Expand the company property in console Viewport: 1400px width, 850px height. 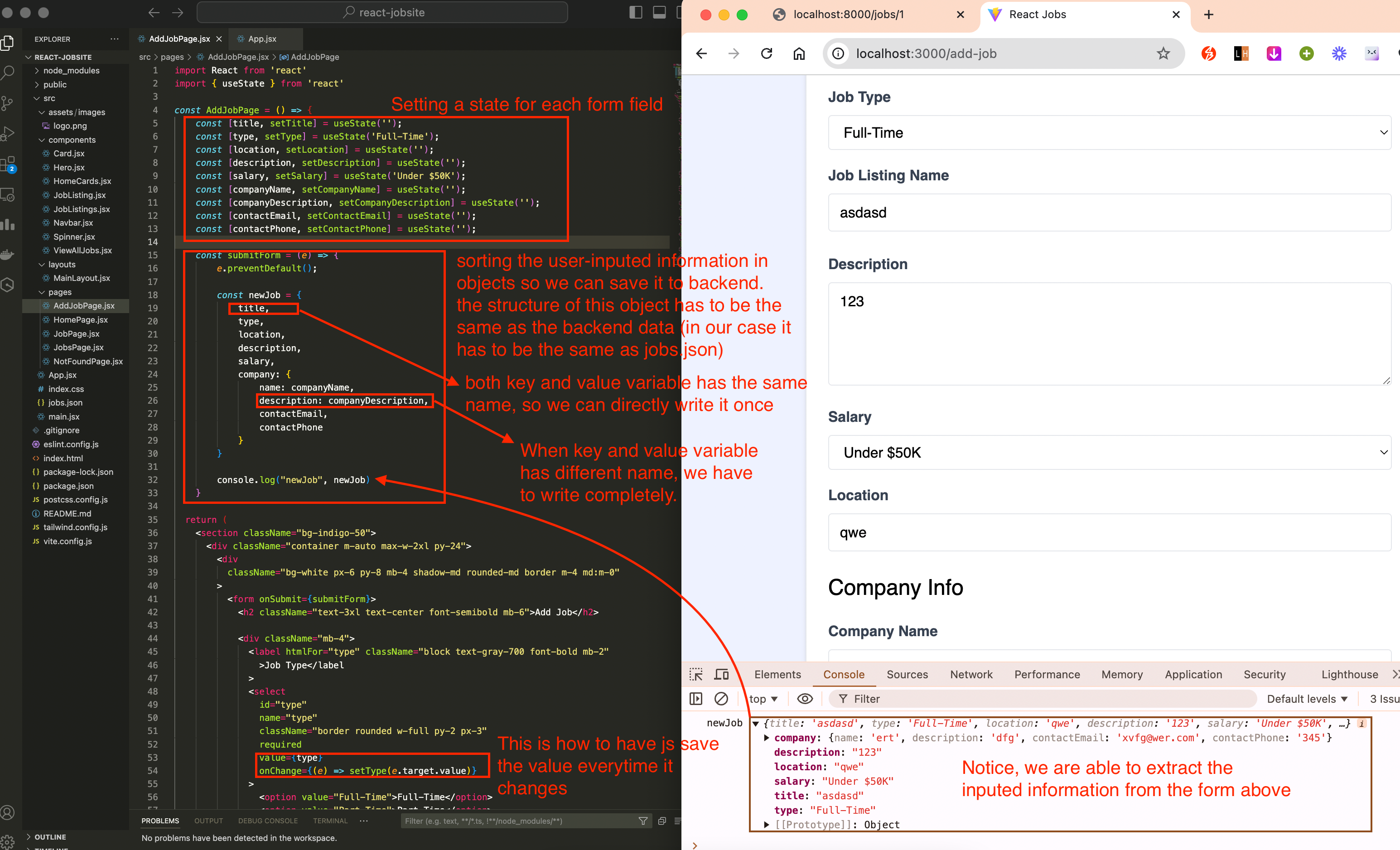[767, 738]
